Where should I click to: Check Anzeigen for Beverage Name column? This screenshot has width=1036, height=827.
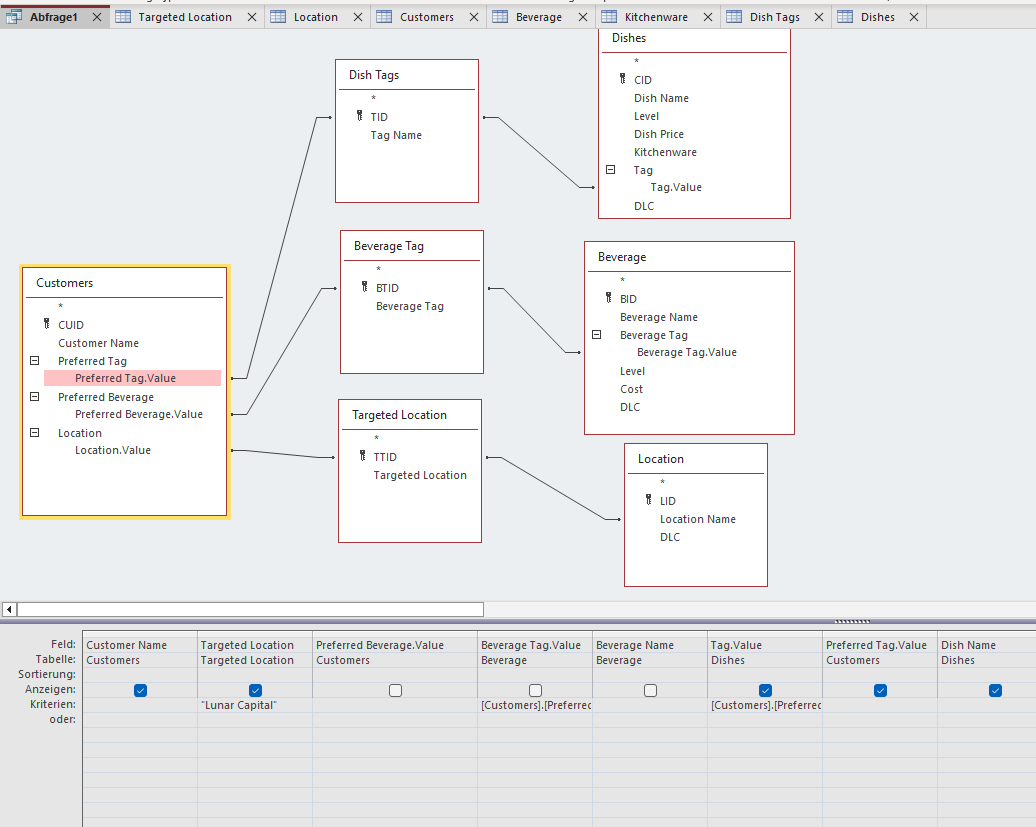650,690
